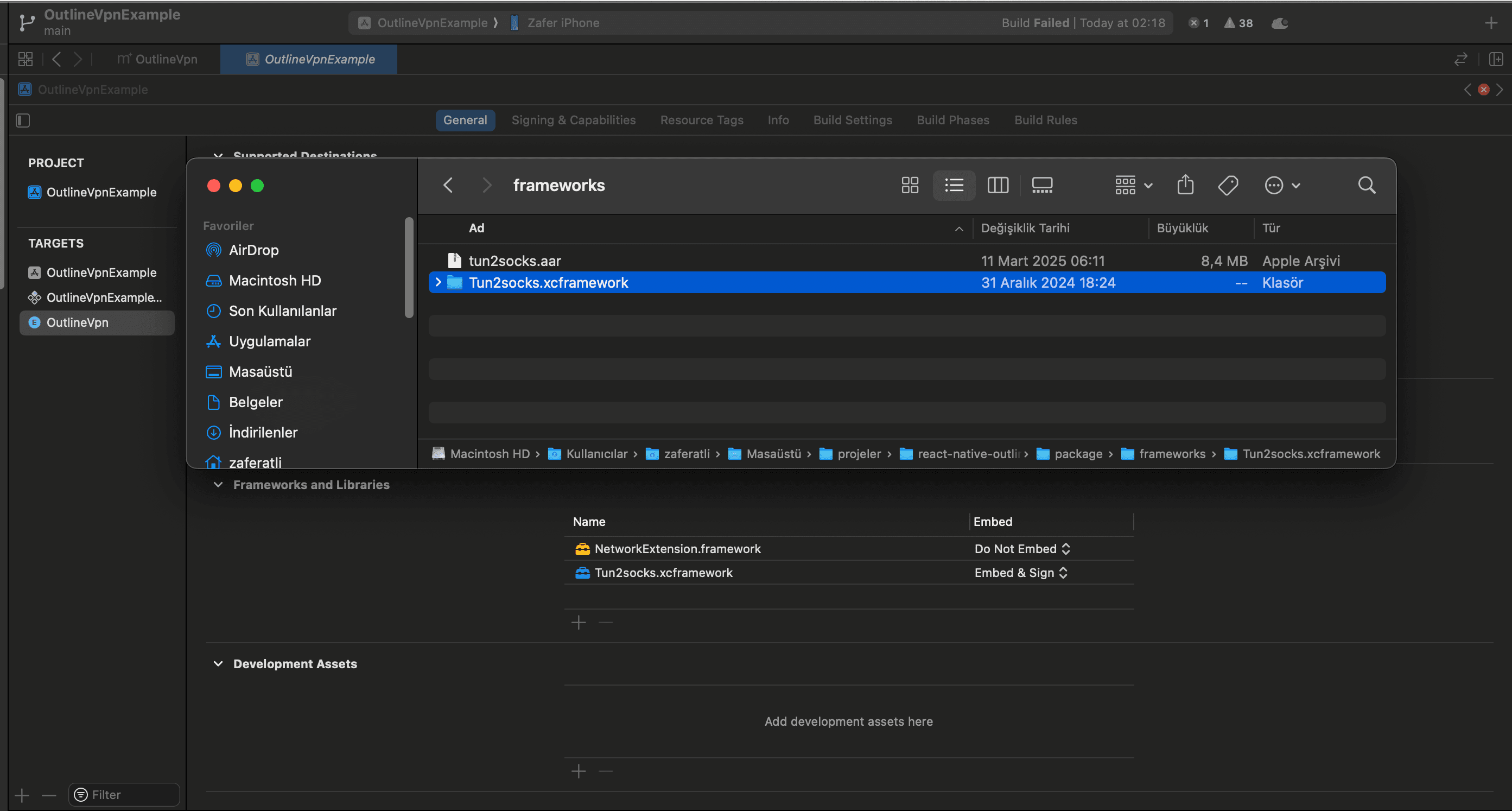Select the OutlineVpn editor tab

[x=157, y=59]
